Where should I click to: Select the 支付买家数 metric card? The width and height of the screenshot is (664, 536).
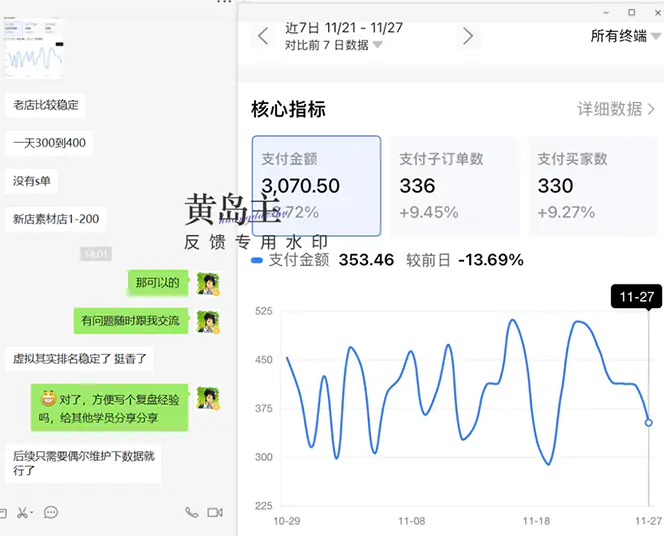pos(591,185)
